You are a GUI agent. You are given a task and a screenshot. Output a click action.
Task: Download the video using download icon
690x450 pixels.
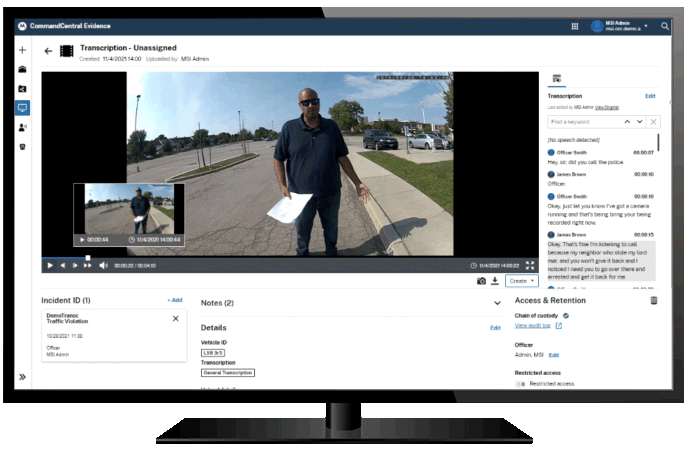(494, 281)
